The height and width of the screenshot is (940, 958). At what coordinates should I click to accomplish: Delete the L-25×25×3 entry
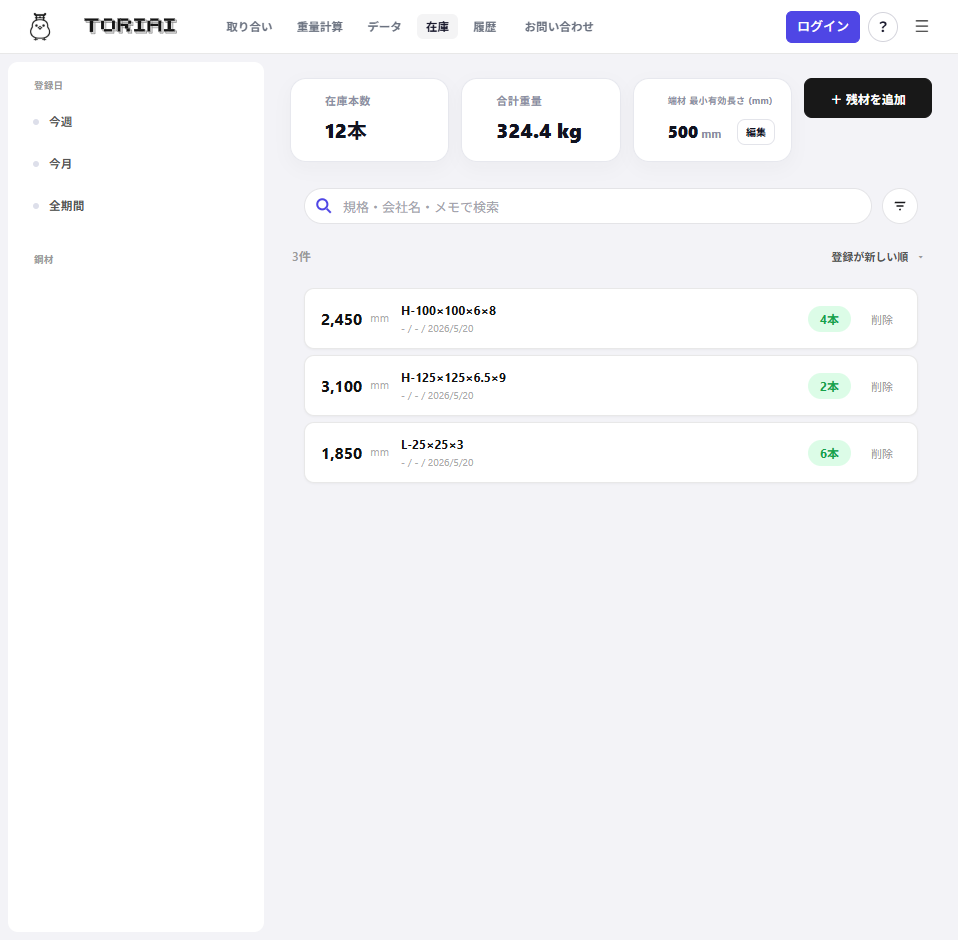coord(882,454)
